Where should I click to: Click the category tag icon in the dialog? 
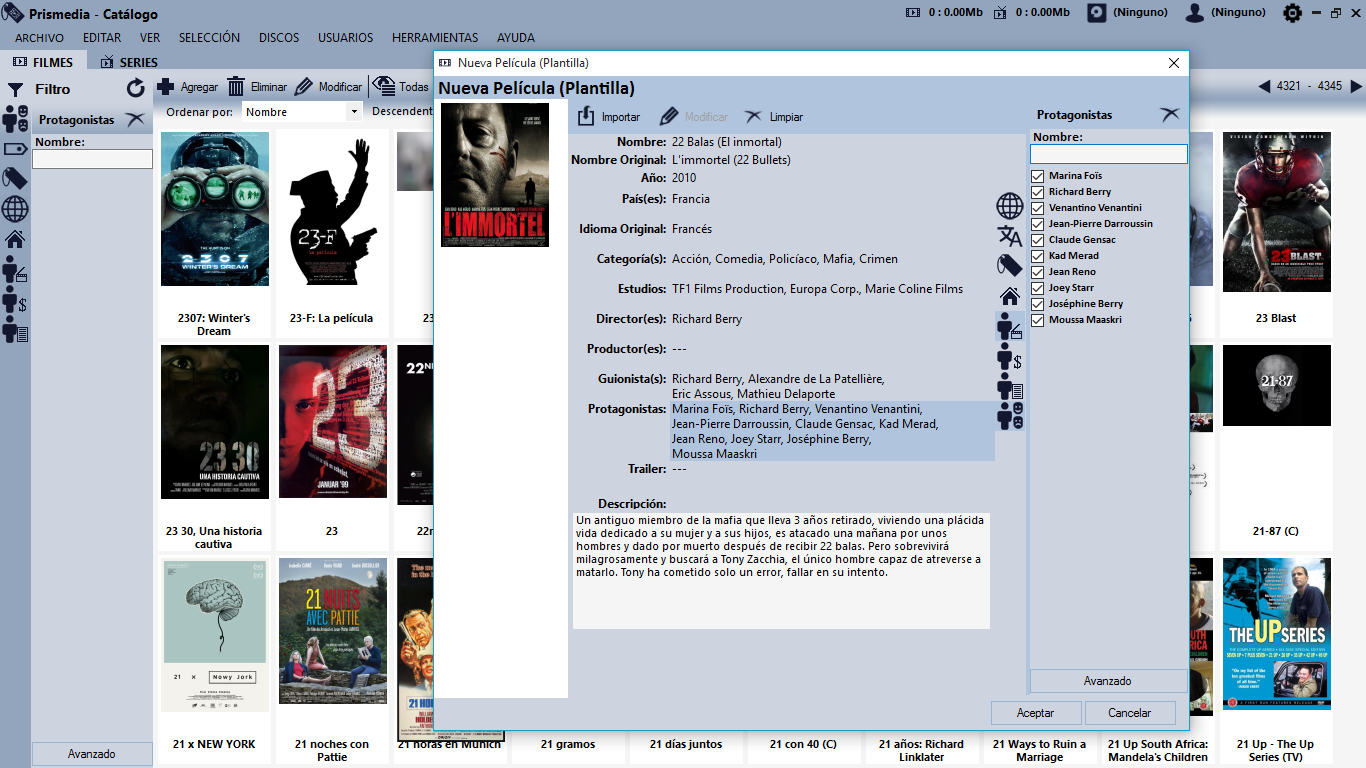[x=1009, y=265]
